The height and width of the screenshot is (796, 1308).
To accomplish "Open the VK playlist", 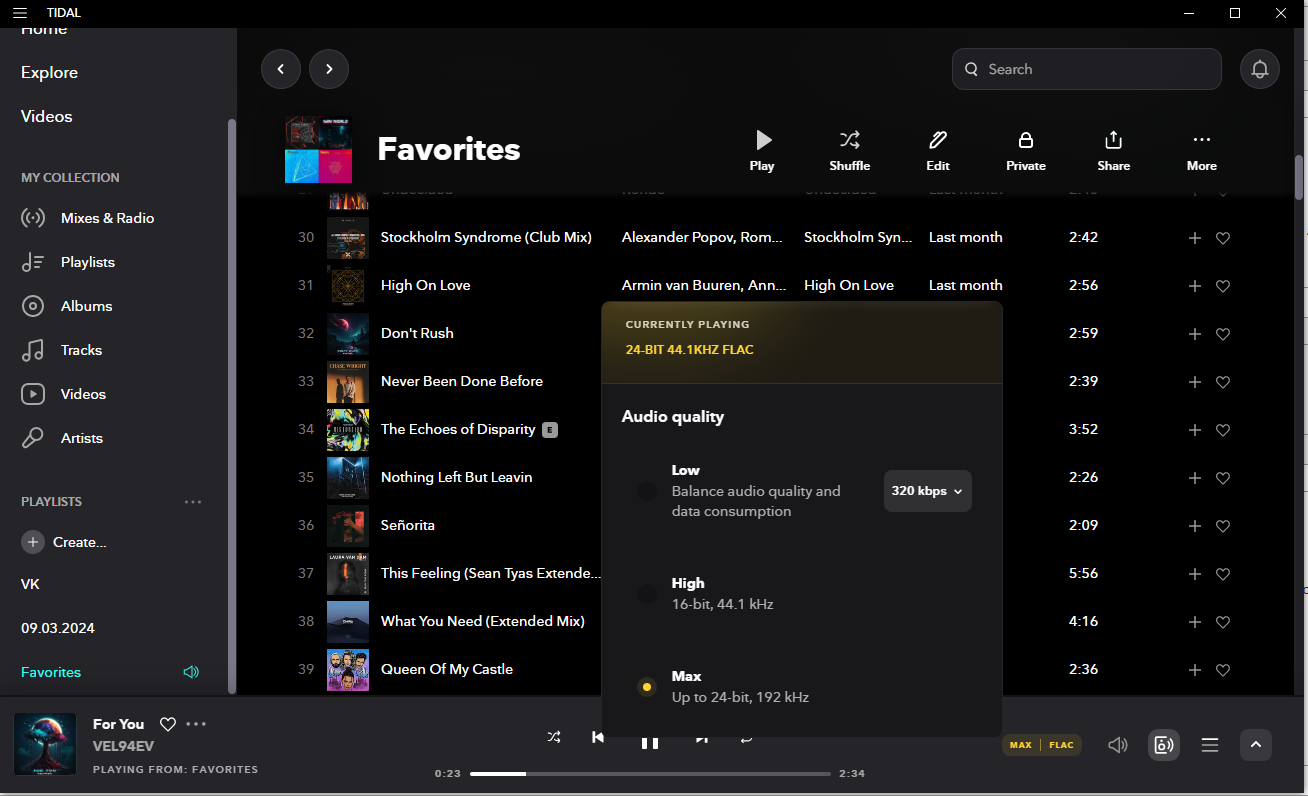I will coord(30,584).
